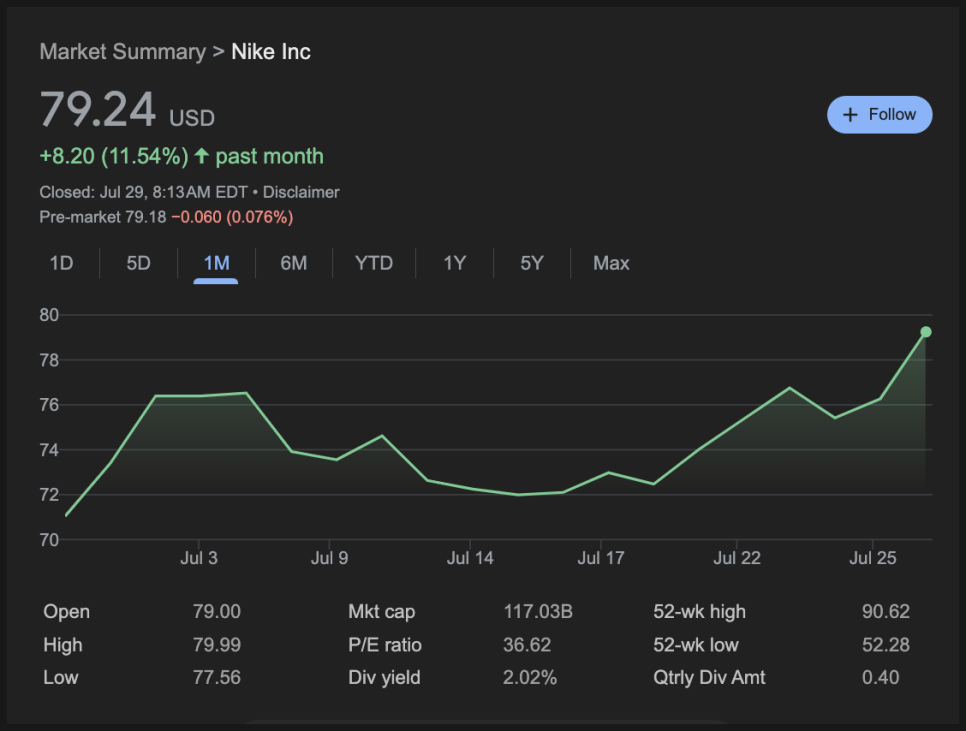Click the Div yield label
Viewport: 966px width, 731px height.
(384, 677)
